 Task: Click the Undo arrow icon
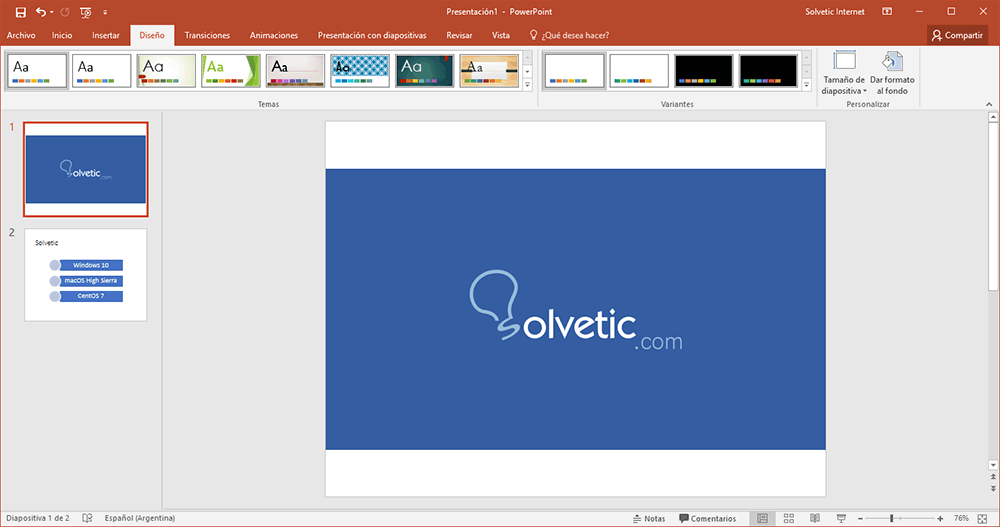coord(41,12)
